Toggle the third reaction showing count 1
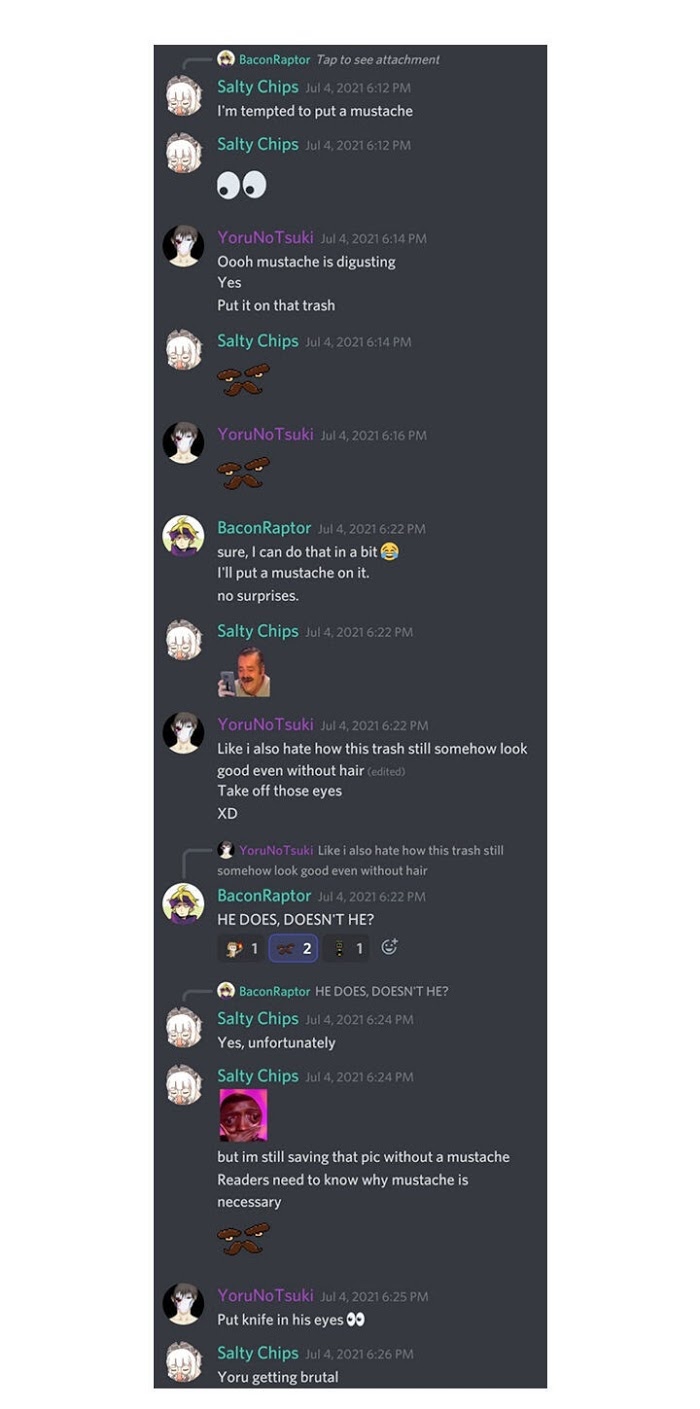 pyautogui.click(x=346, y=948)
